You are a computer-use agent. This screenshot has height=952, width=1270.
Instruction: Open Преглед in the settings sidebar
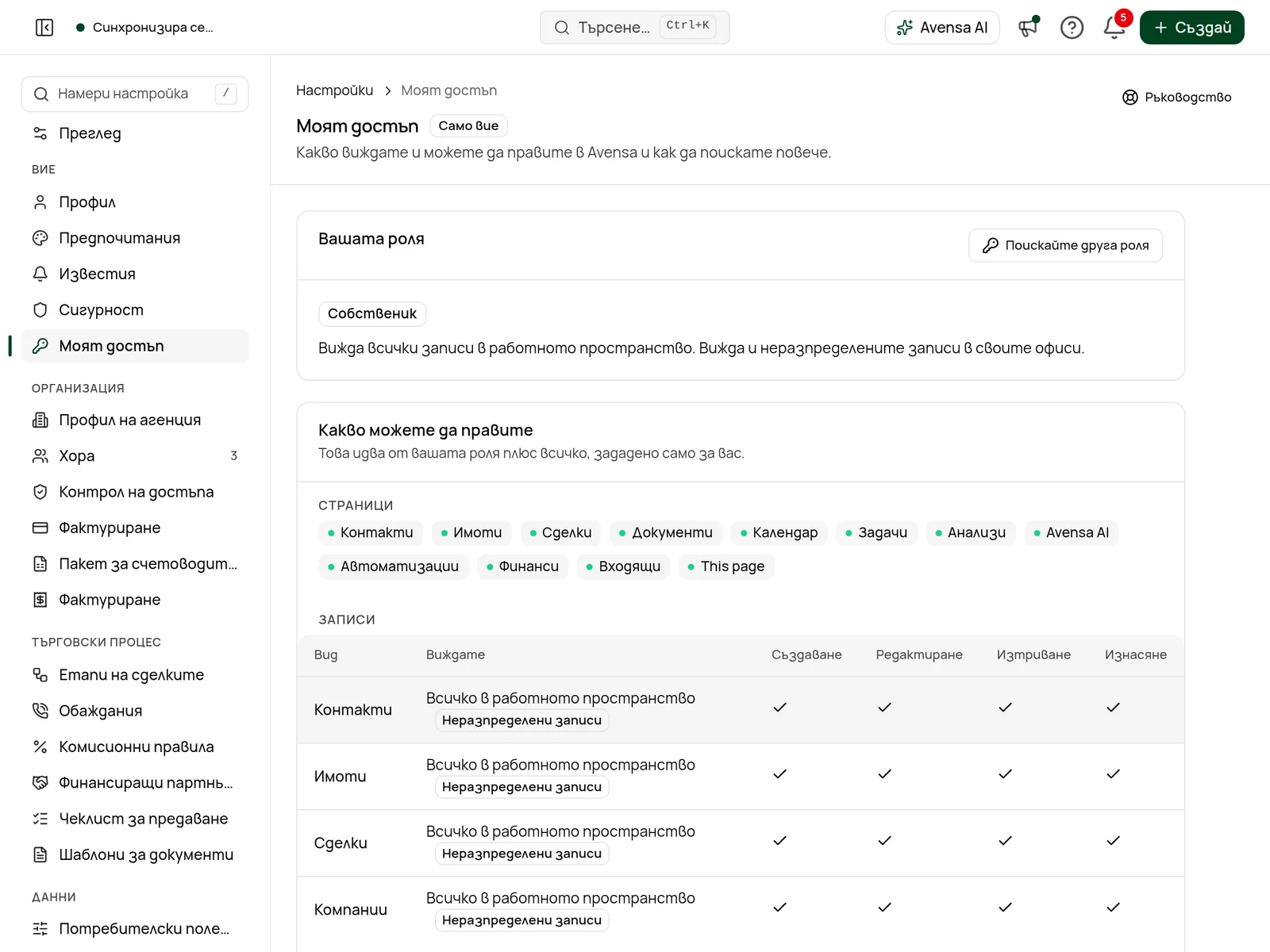[135, 133]
